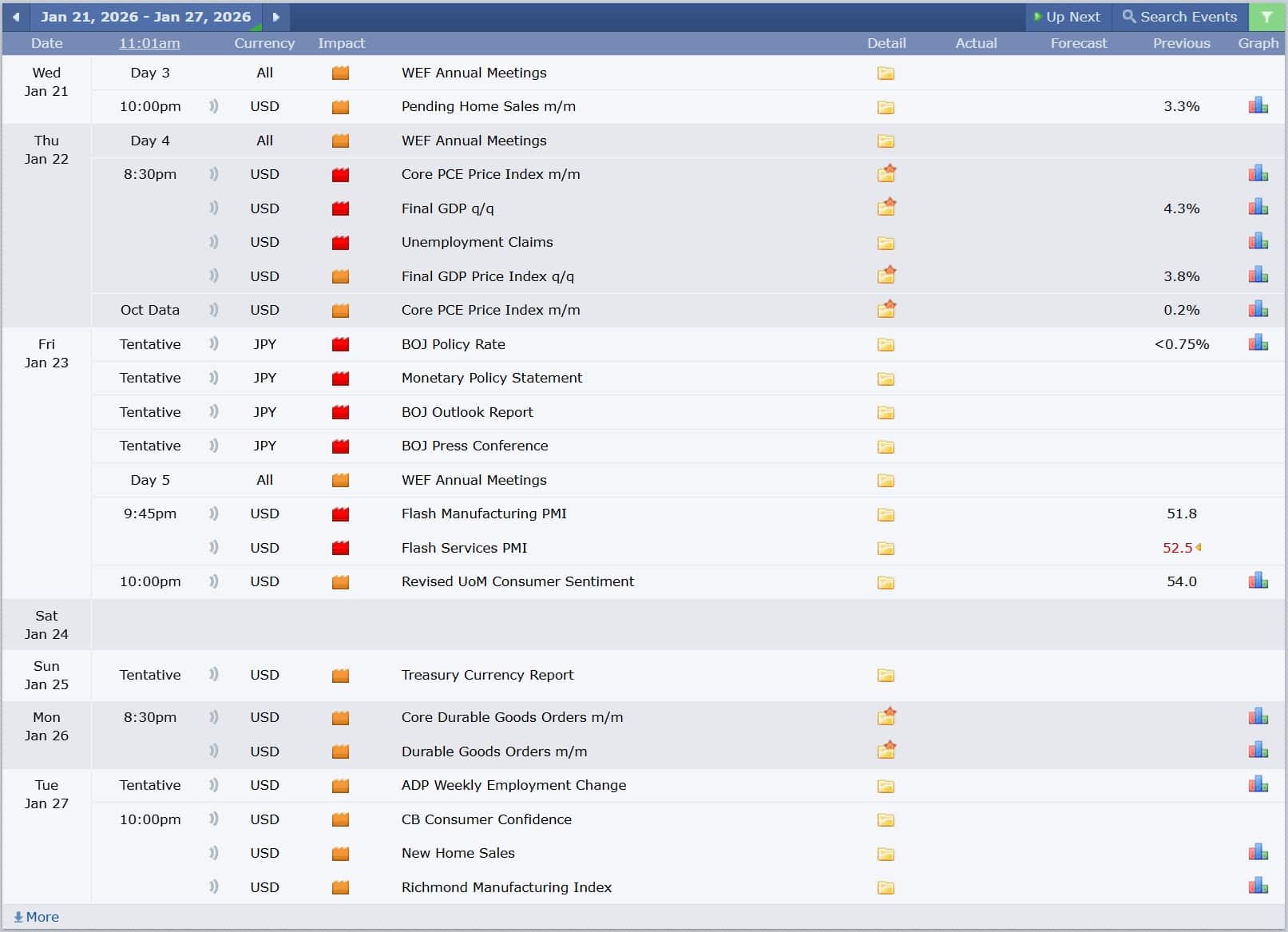View graph for Revised UoM Consumer Sentiment
Viewport: 1288px width, 932px height.
tap(1258, 581)
